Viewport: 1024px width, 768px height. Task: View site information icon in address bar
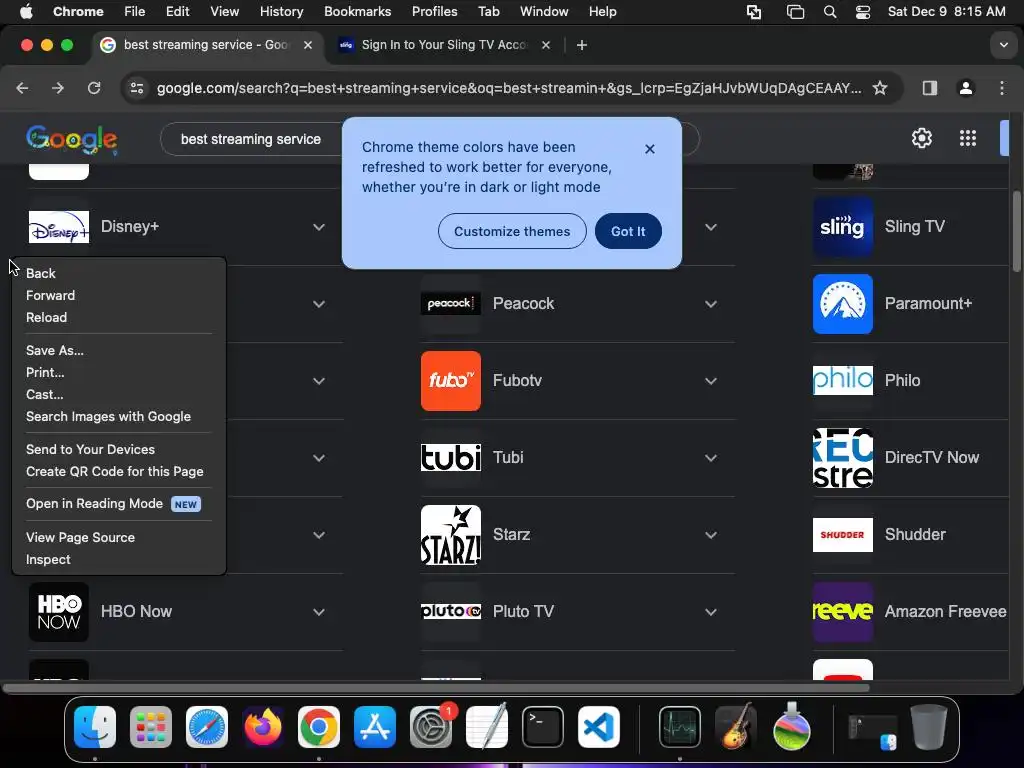click(x=136, y=88)
